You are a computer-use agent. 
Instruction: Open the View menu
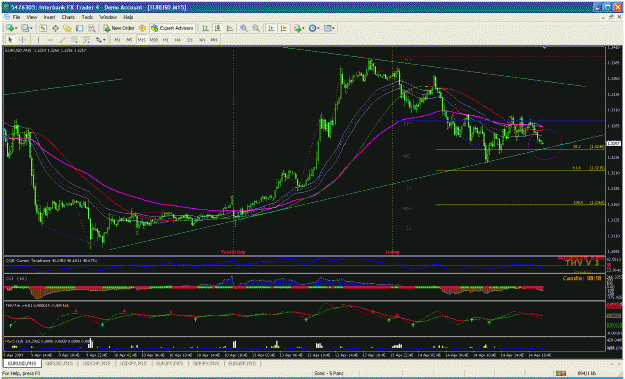(31, 18)
